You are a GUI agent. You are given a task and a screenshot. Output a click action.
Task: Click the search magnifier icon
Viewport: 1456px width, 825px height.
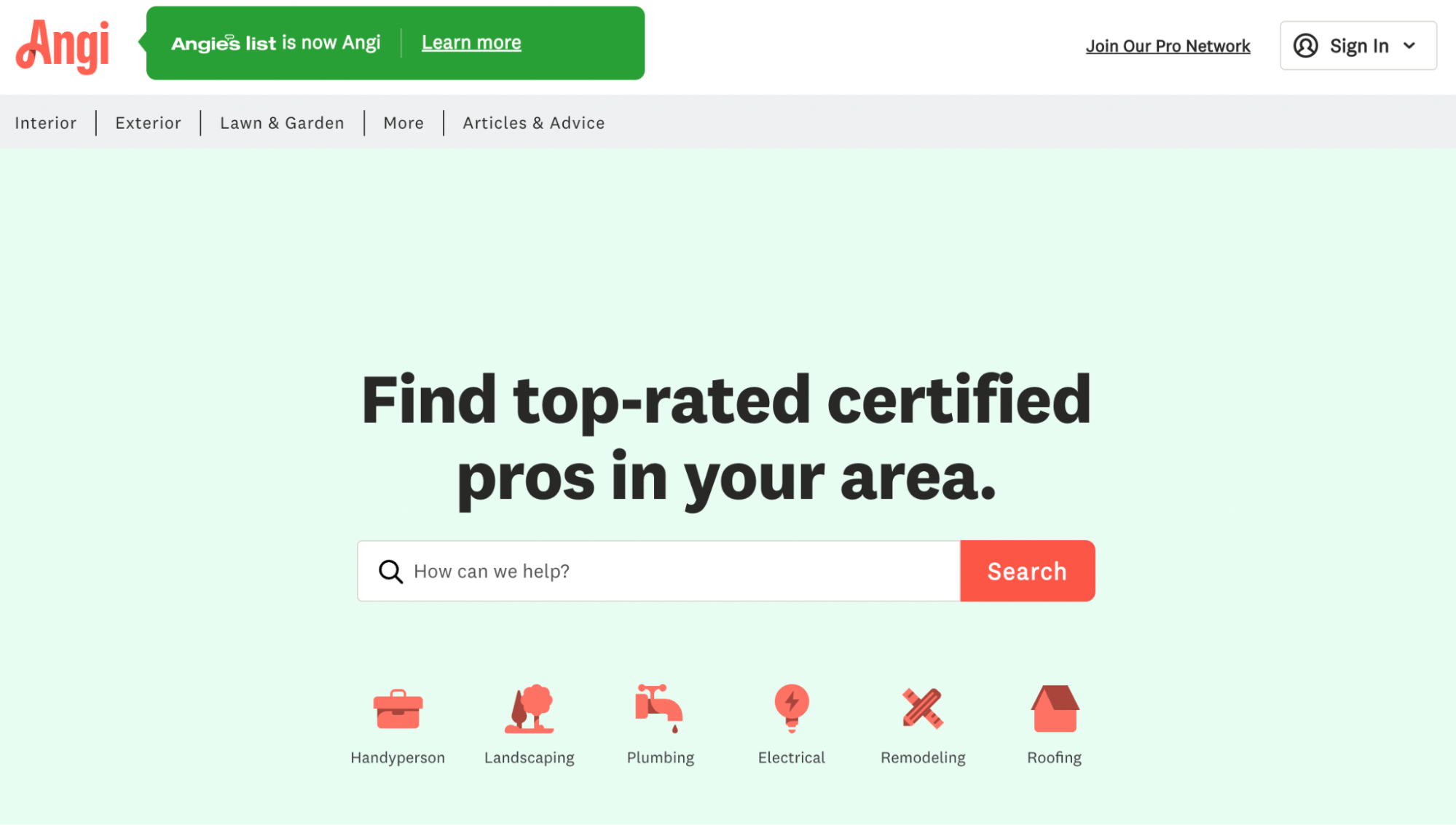(390, 571)
